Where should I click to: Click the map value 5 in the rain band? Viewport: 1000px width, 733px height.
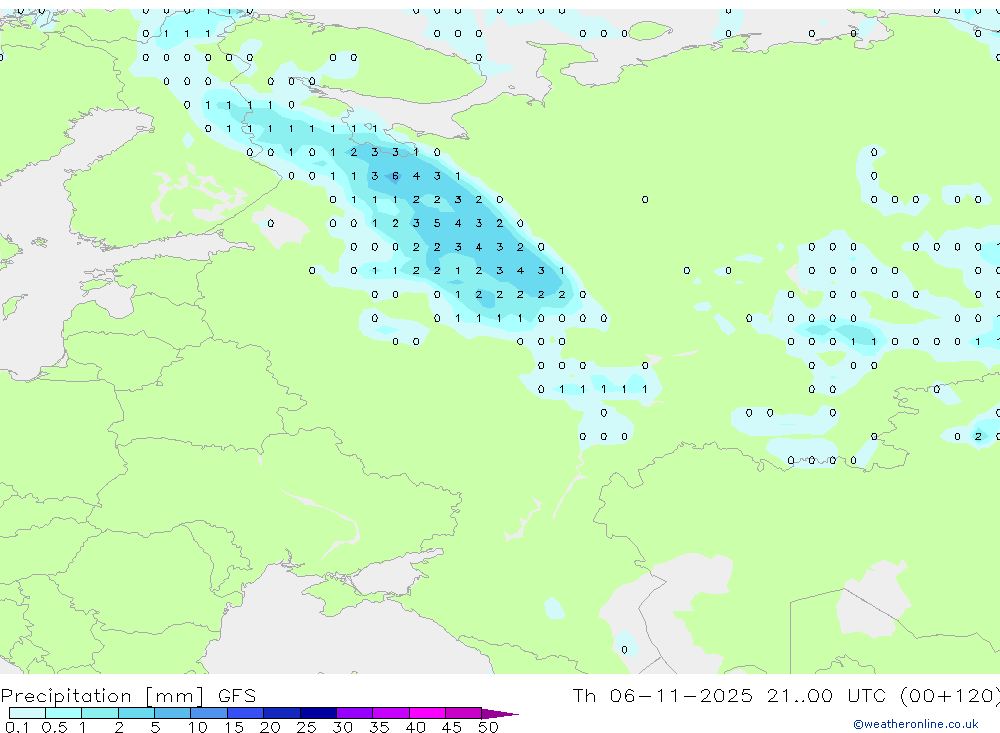click(437, 223)
